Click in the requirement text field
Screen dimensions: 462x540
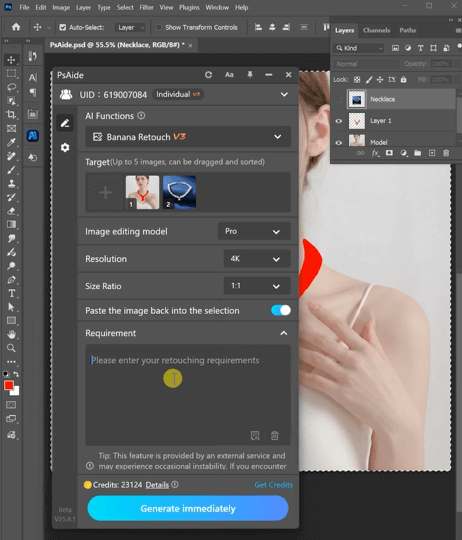[x=188, y=395]
